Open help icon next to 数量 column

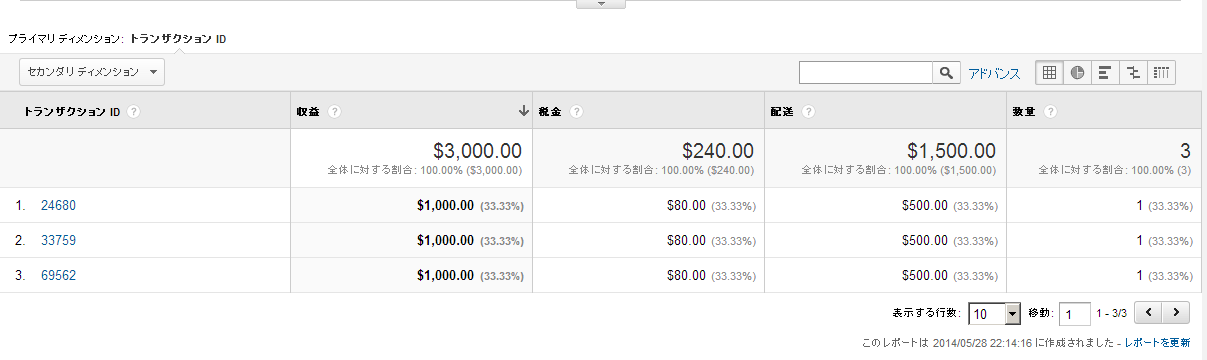(1050, 112)
